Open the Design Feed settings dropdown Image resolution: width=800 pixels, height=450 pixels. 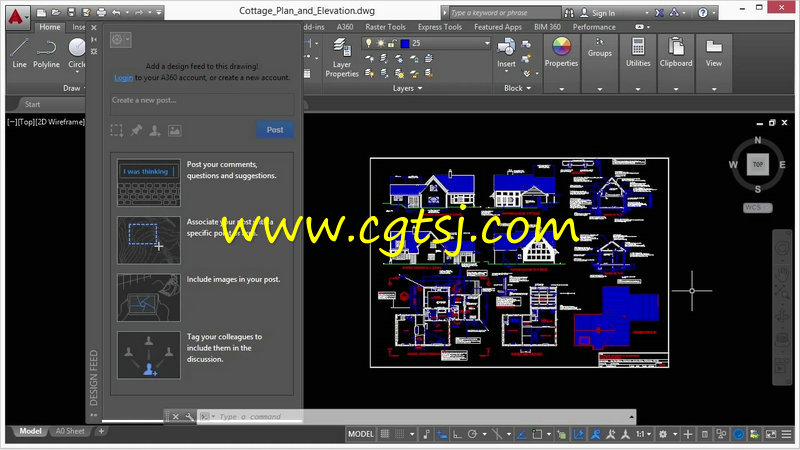pyautogui.click(x=120, y=39)
